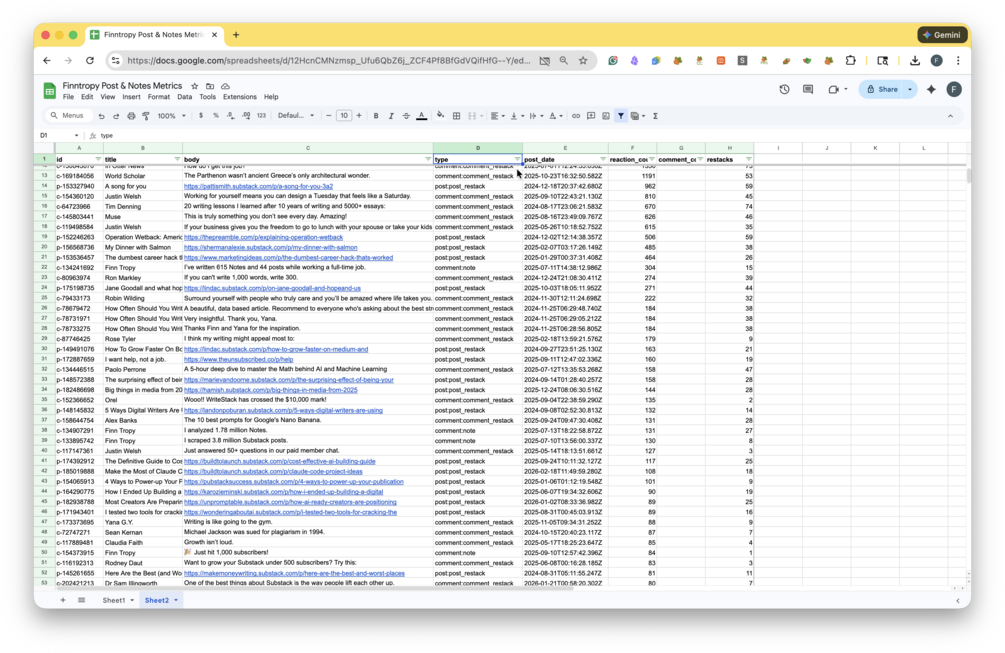Open the filter dropdown on the id column
This screenshot has width=1005, height=653.
click(98, 159)
